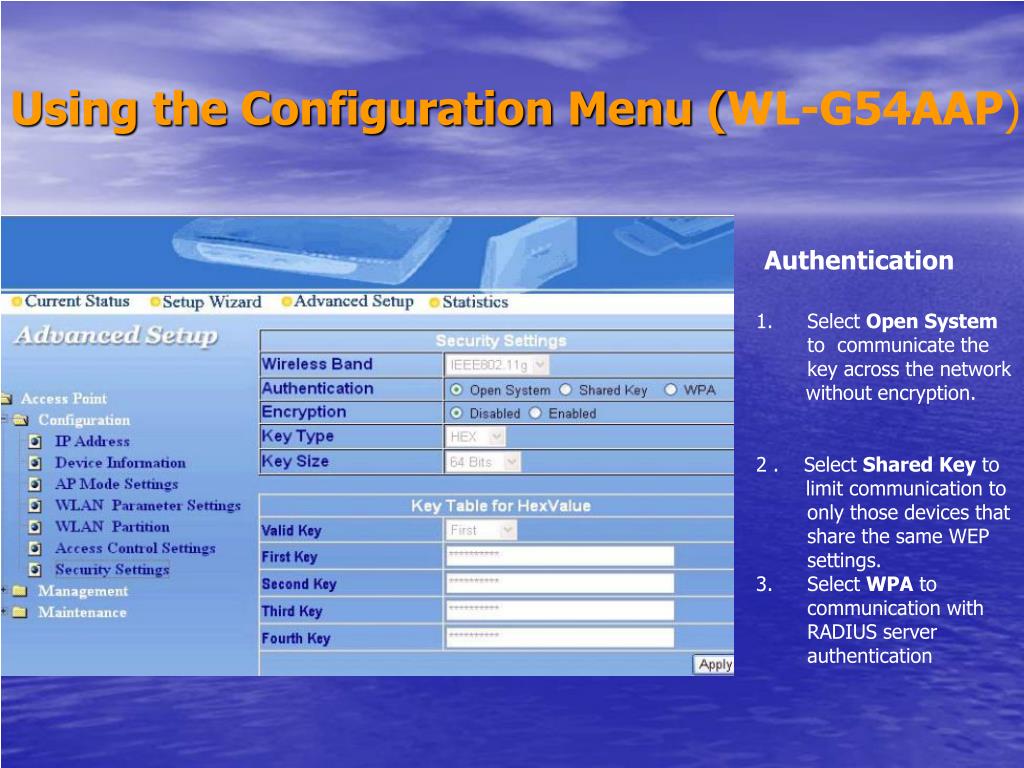Click the page icon beside Security Settings
Screen dimensions: 1024x768
pyautogui.click(x=35, y=570)
